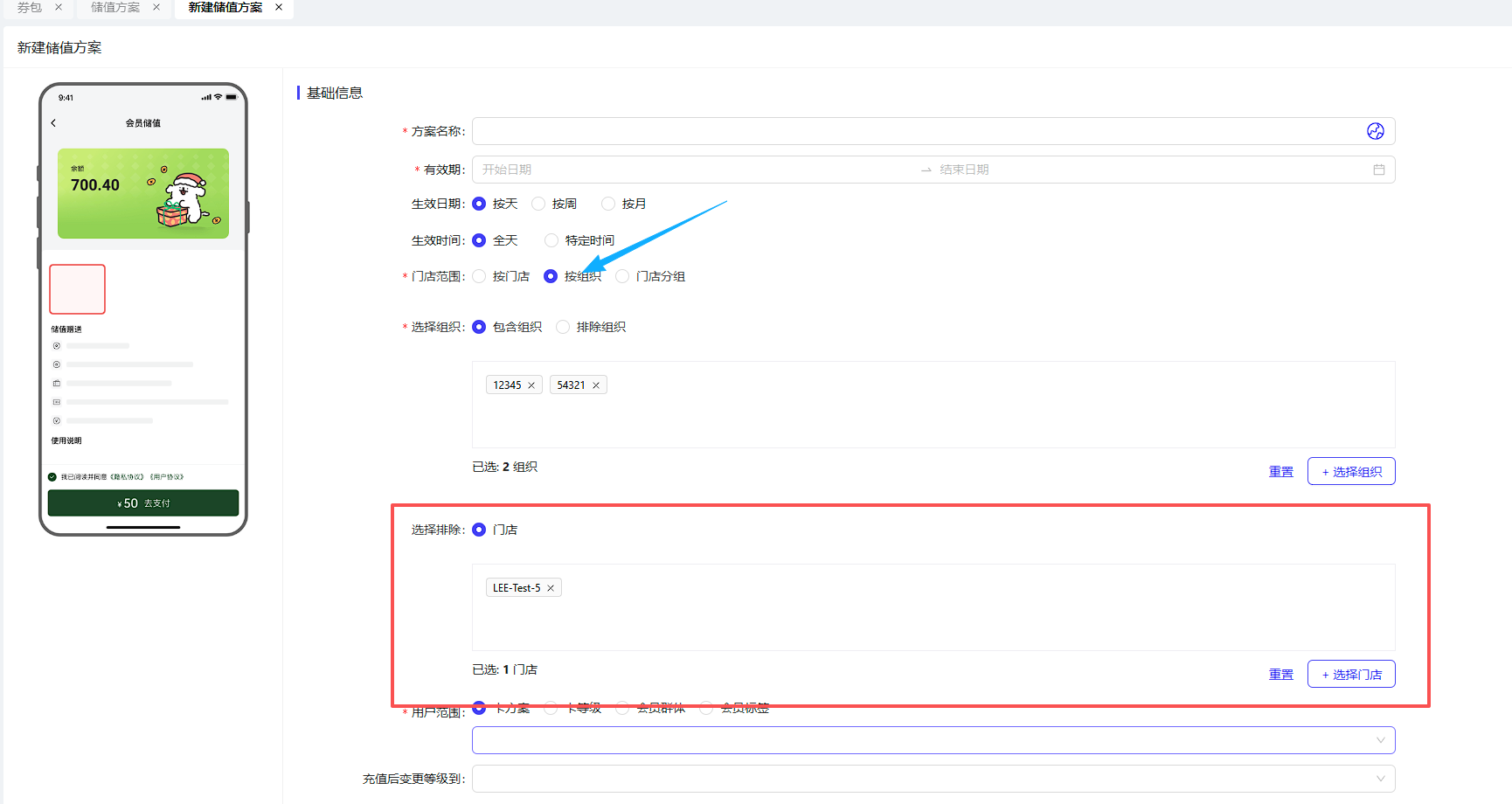Remove the LEE-Test-5 store tag
1512x804 pixels.
pos(551,588)
